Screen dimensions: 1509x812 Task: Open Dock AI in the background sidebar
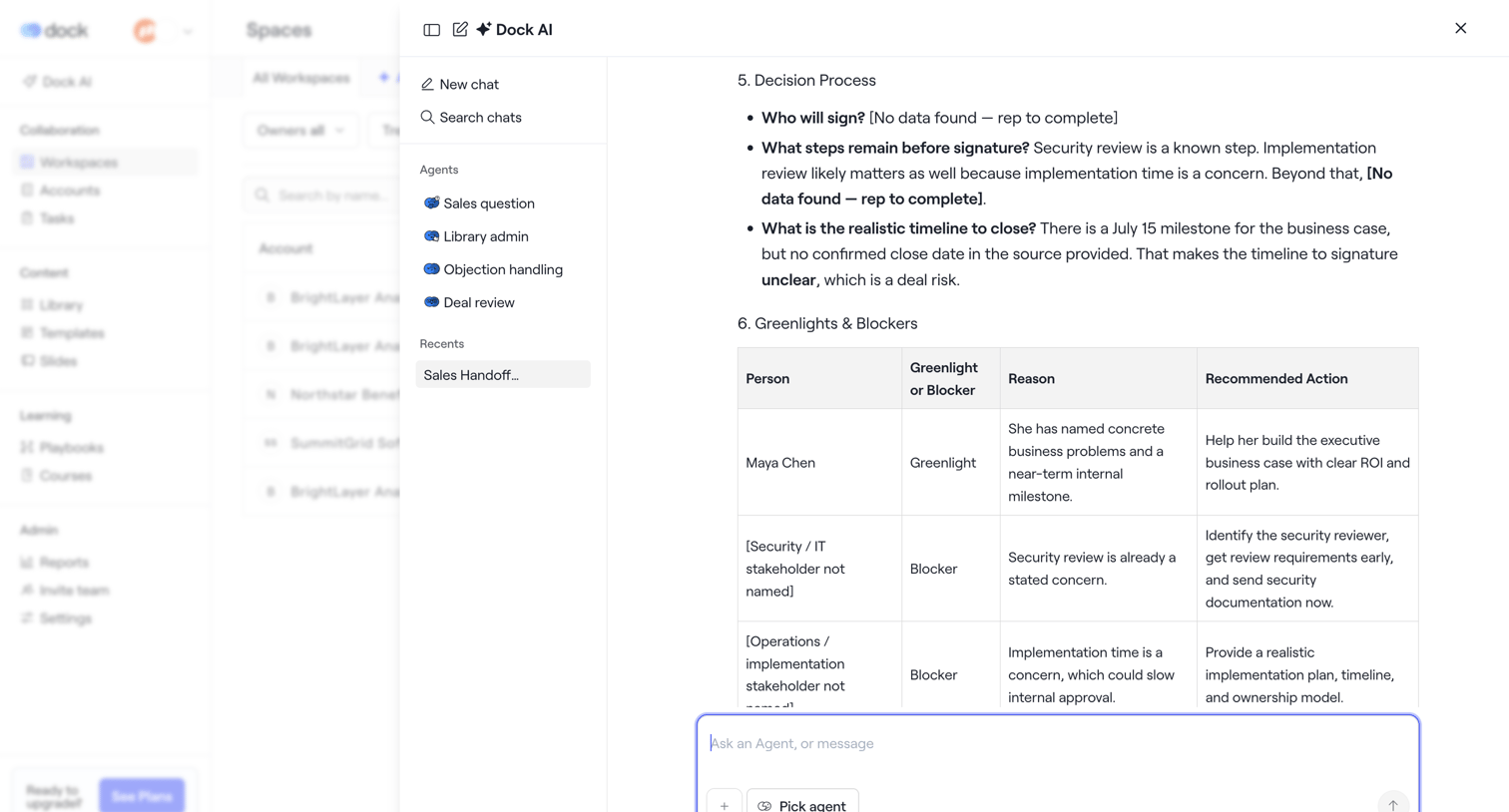coord(58,82)
